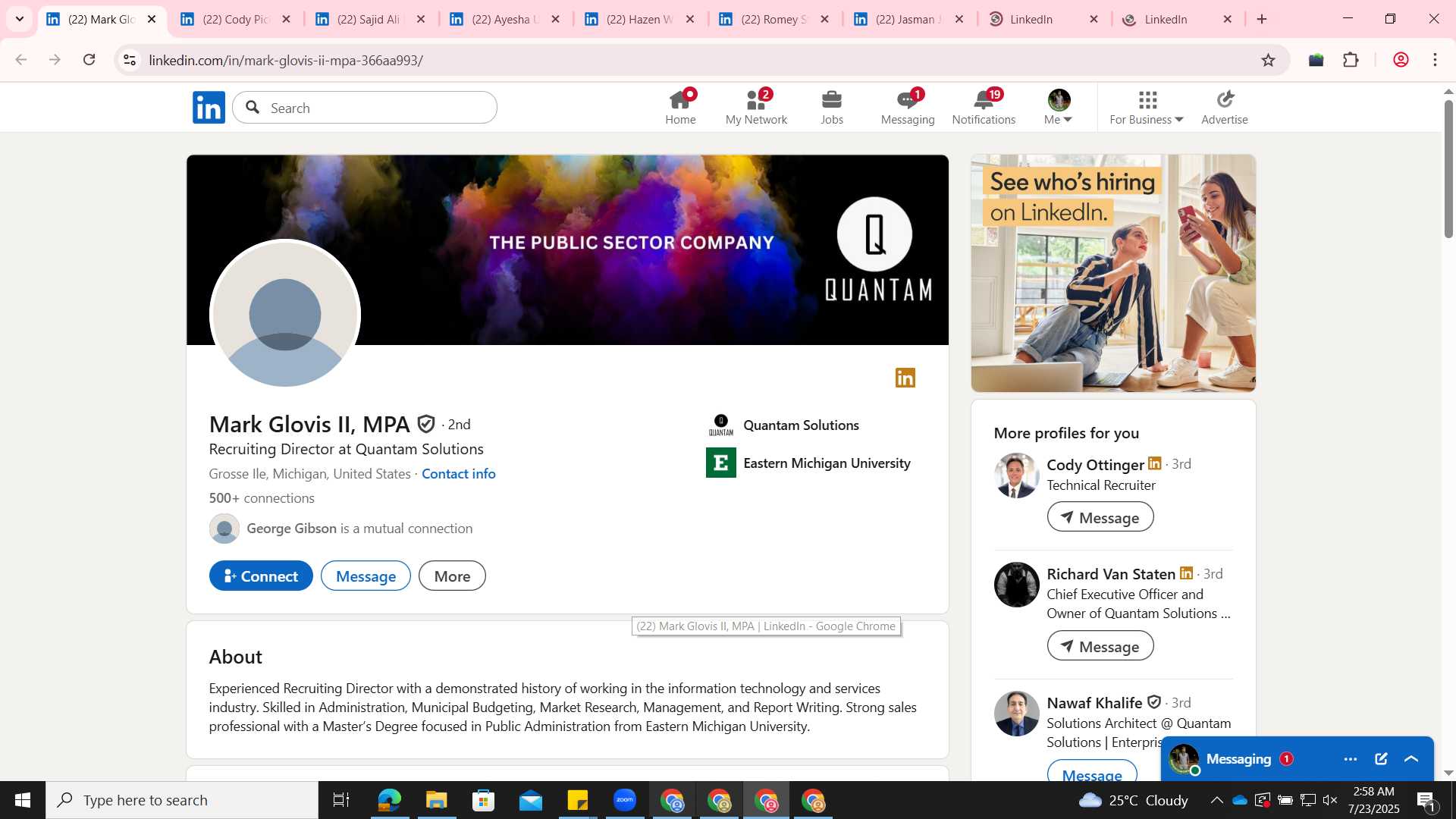Image resolution: width=1456 pixels, height=819 pixels.
Task: Open Chrome extensions puzzle icon
Action: click(1351, 60)
